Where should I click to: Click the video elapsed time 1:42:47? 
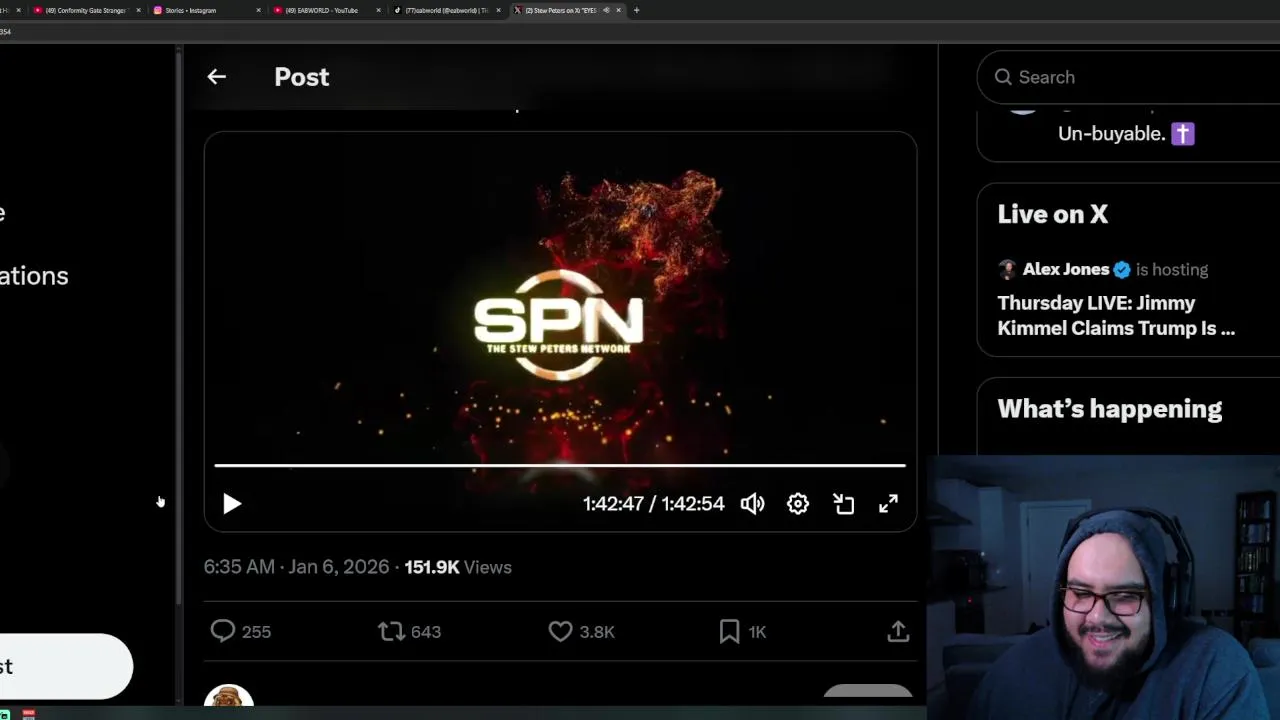pyautogui.click(x=613, y=504)
